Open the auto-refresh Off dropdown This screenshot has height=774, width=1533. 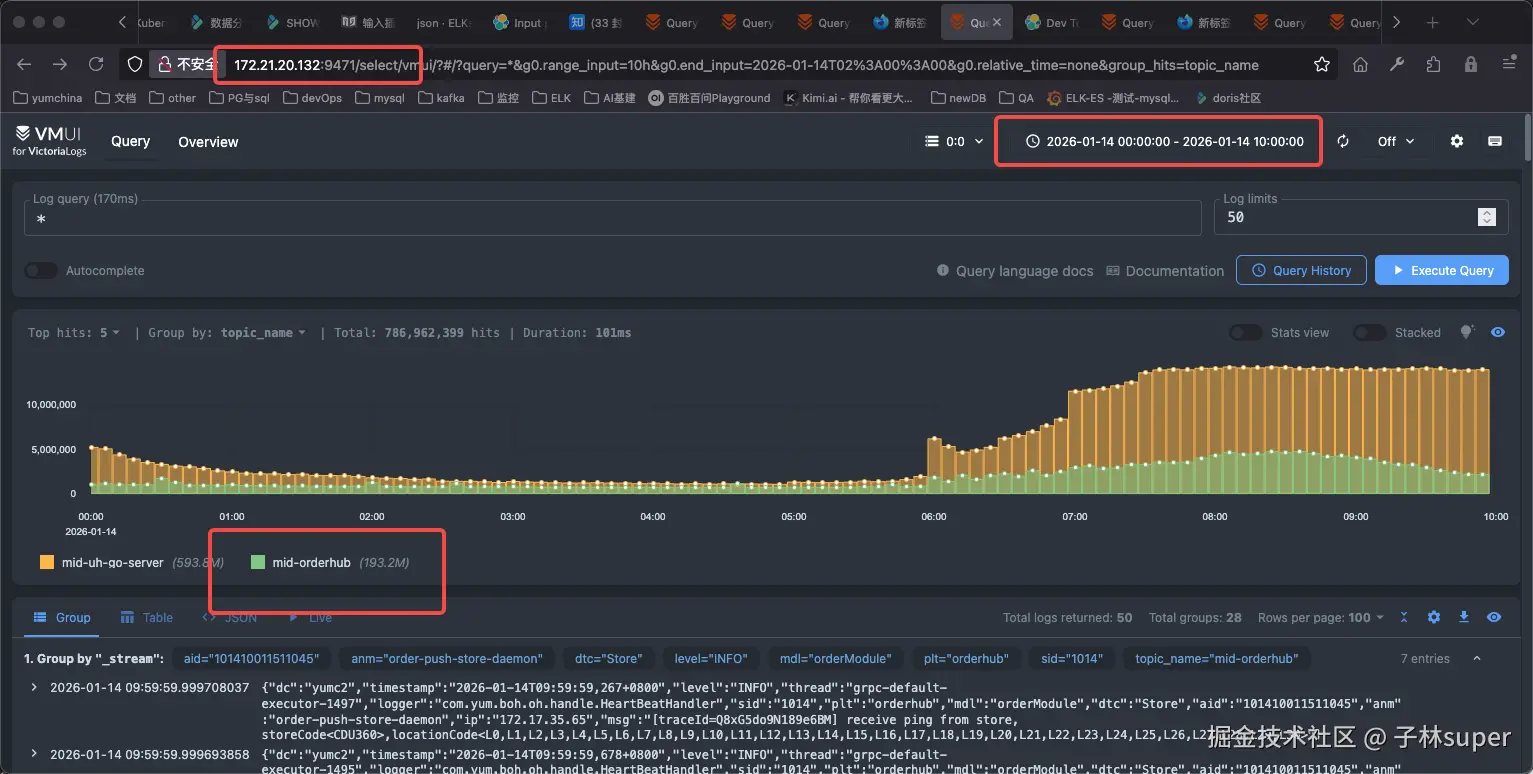click(x=1396, y=142)
